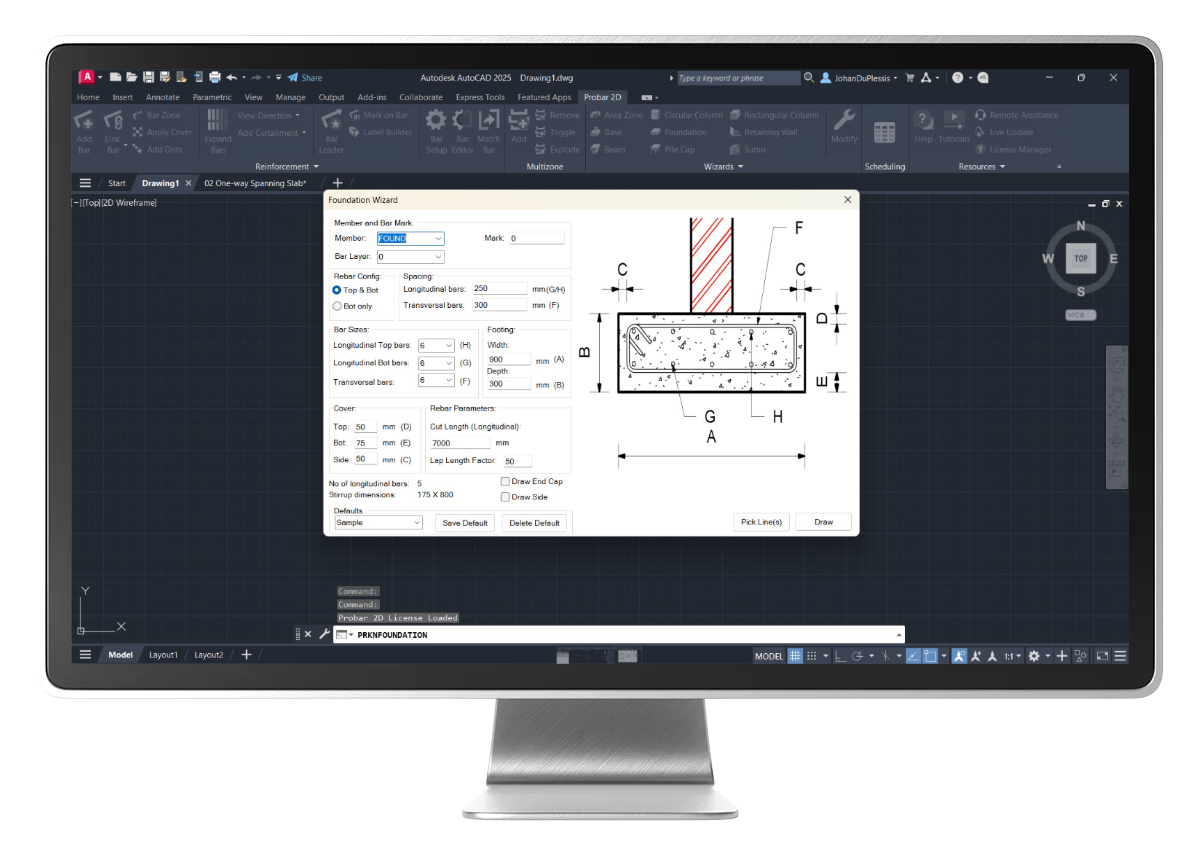
Task: Enable the Draw Side checkbox
Action: 505,496
